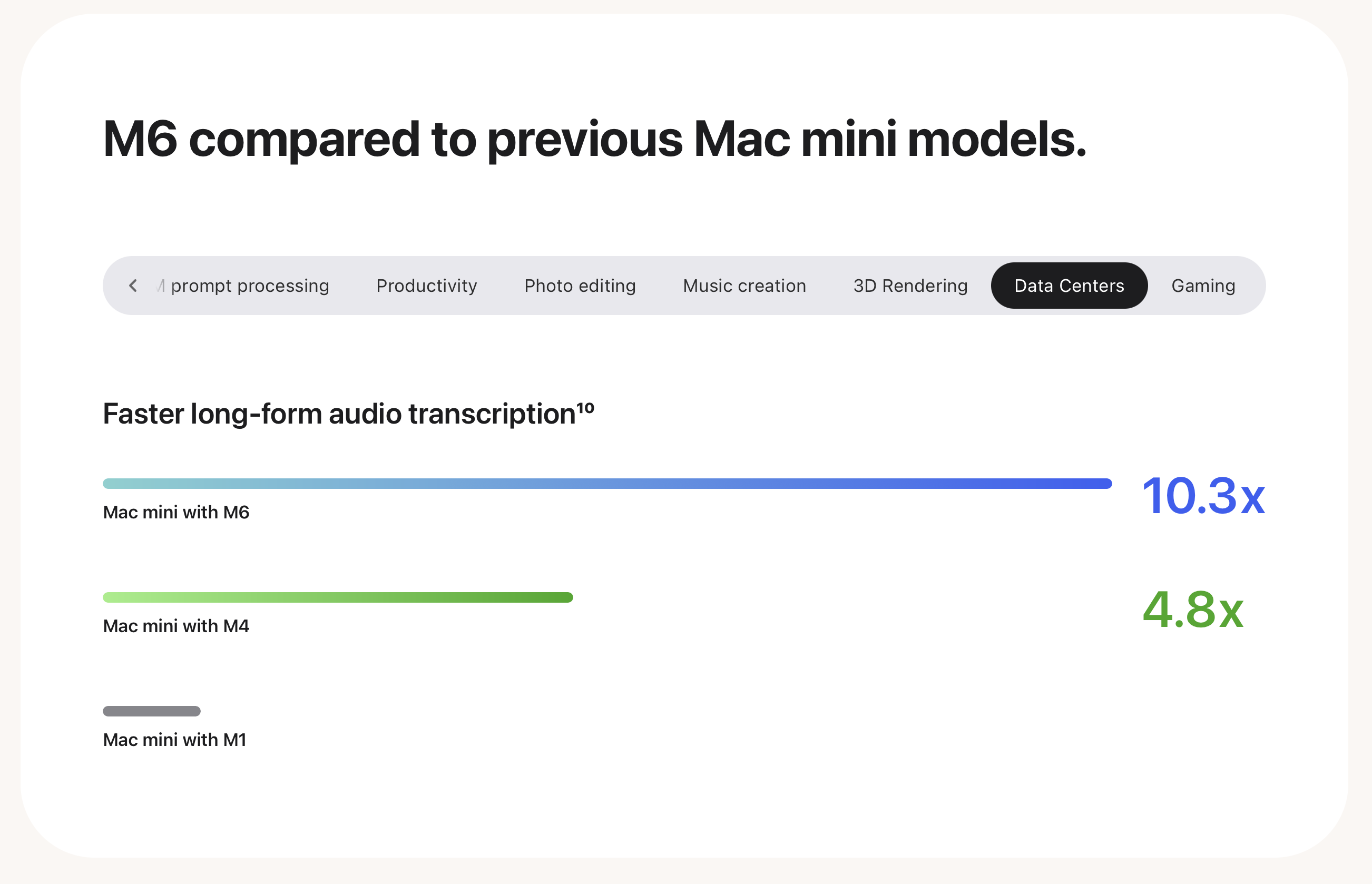Screen dimensions: 1372x884
Task: Open the Photo editing tab
Action: (580, 286)
